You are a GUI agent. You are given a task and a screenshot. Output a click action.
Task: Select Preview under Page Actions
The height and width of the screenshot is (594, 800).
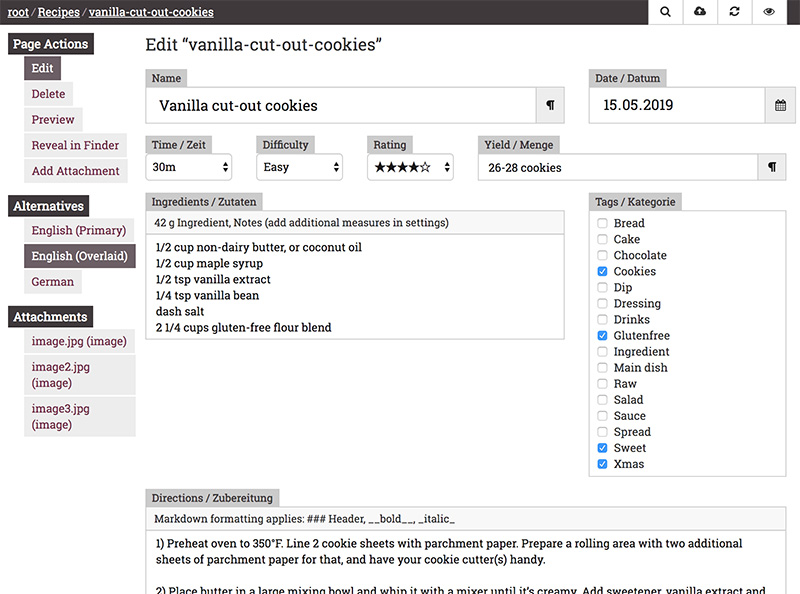(53, 120)
